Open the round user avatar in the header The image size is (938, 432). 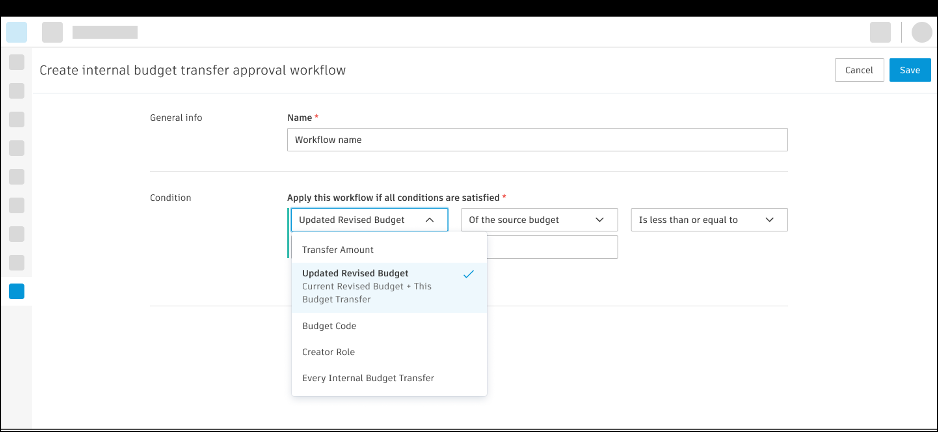922,32
